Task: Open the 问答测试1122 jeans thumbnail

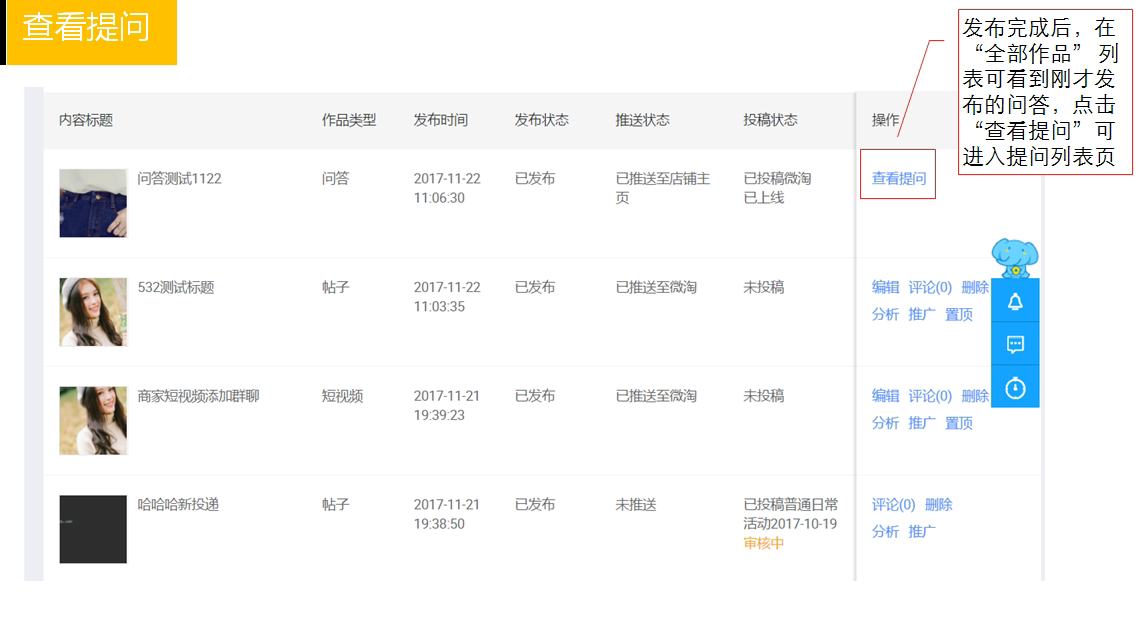Action: coord(93,203)
